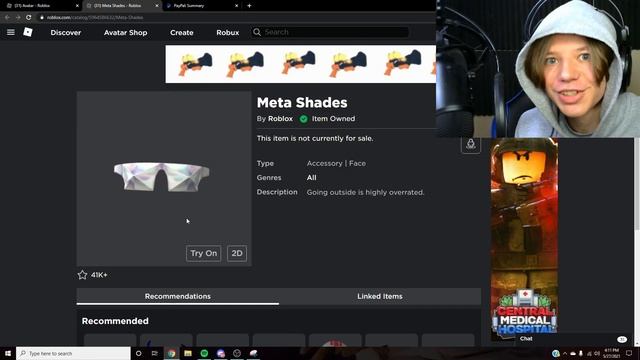Viewport: 640px width, 360px height.
Task: Open the Windows Start menu
Action: click(x=8, y=353)
